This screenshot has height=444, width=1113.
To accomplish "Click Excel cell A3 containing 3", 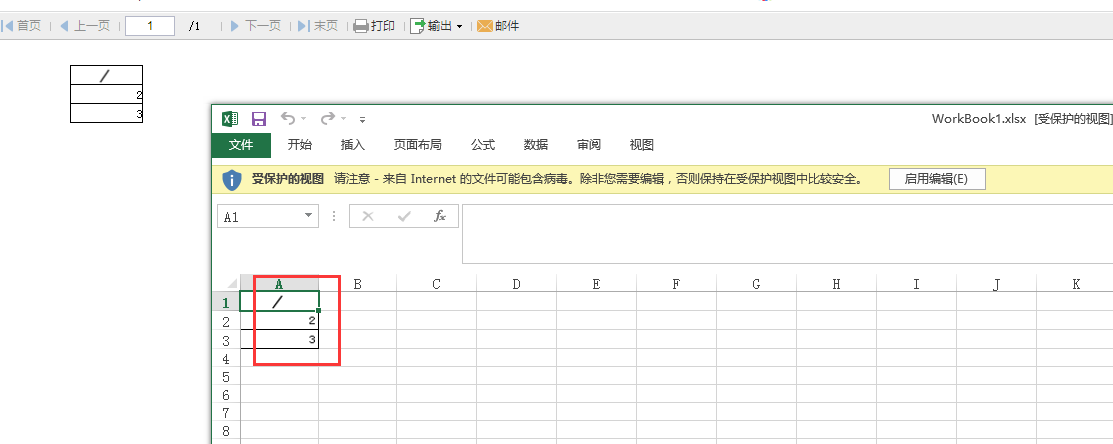I will (x=280, y=340).
